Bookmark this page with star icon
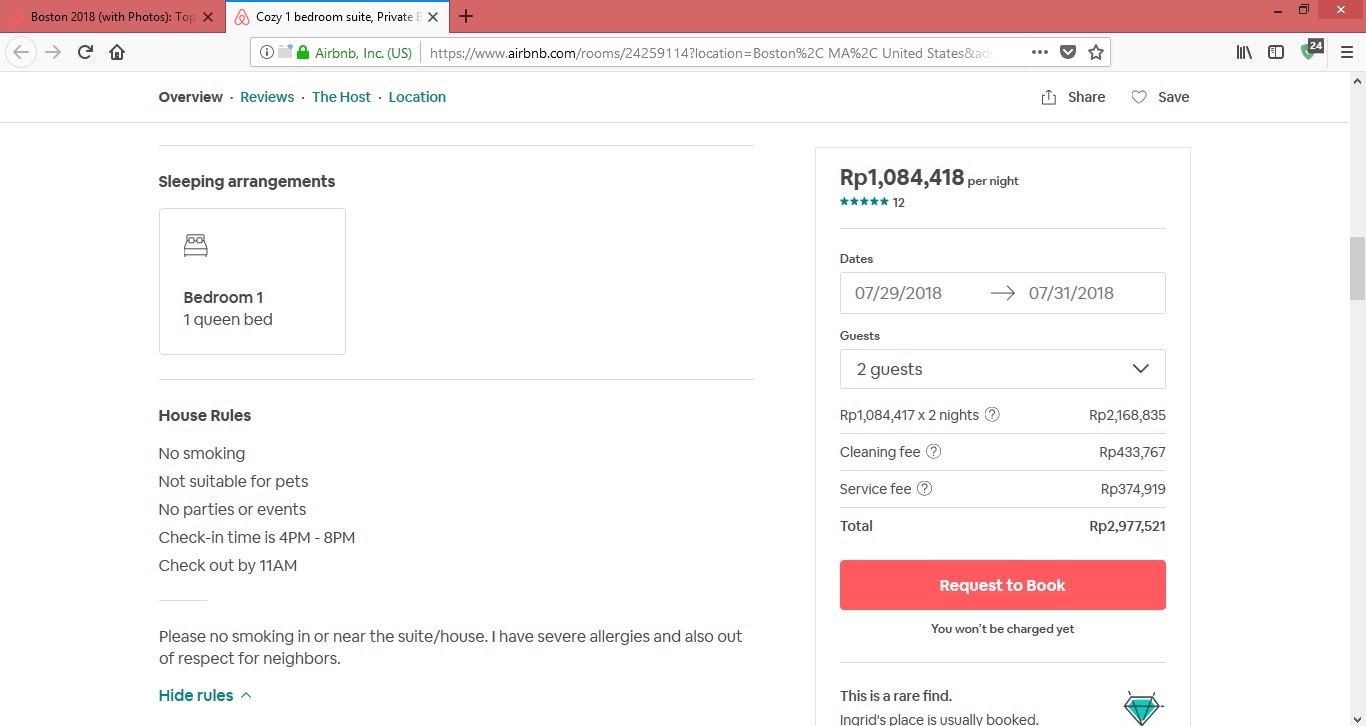This screenshot has height=726, width=1366. point(1096,53)
